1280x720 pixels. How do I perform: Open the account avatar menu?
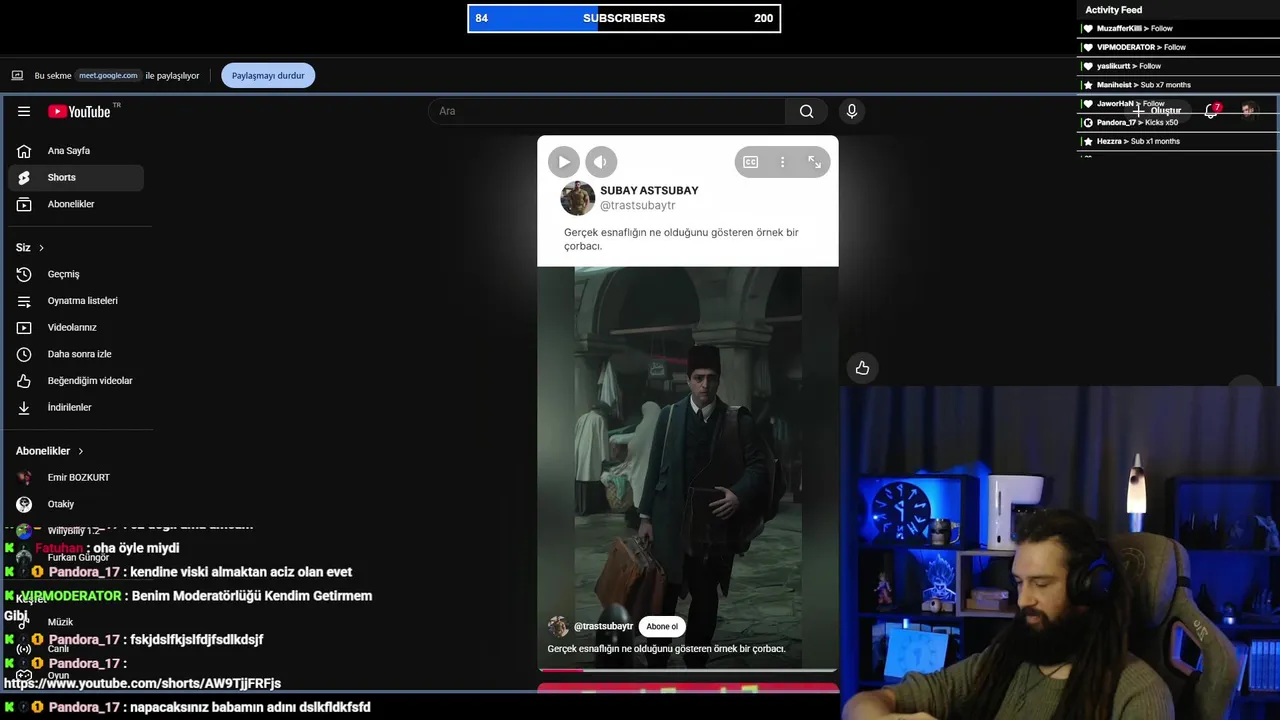pos(1249,110)
